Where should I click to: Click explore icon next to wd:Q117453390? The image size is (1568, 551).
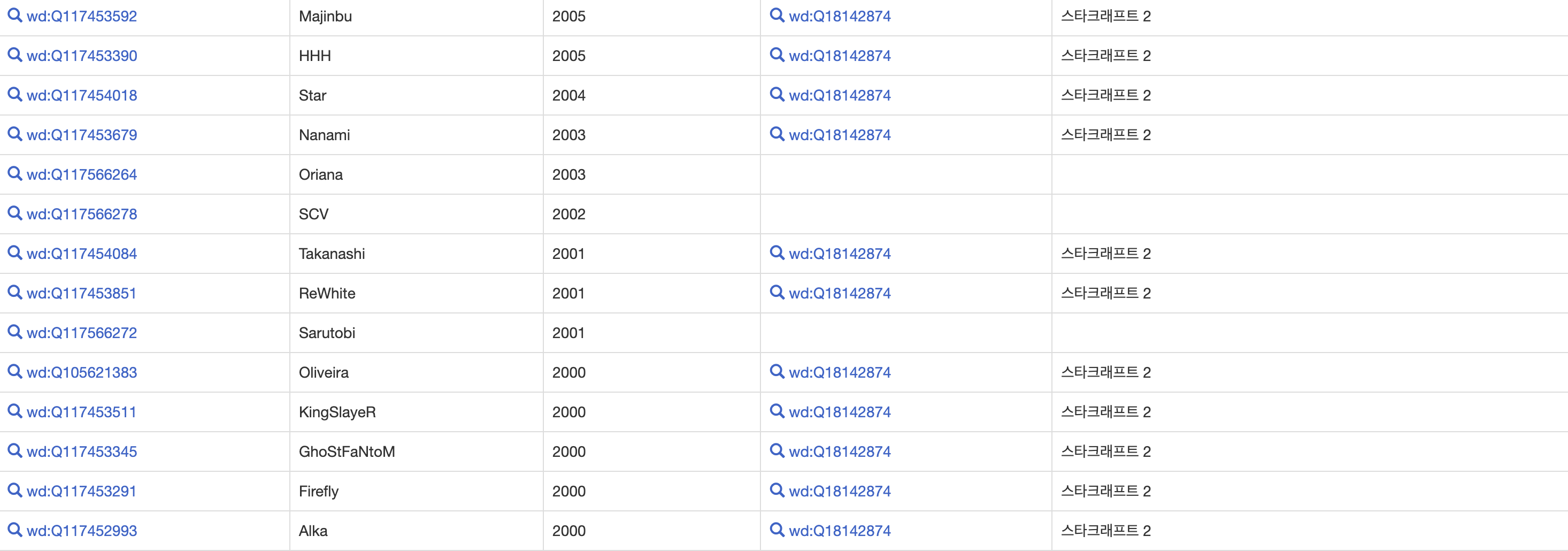point(14,55)
